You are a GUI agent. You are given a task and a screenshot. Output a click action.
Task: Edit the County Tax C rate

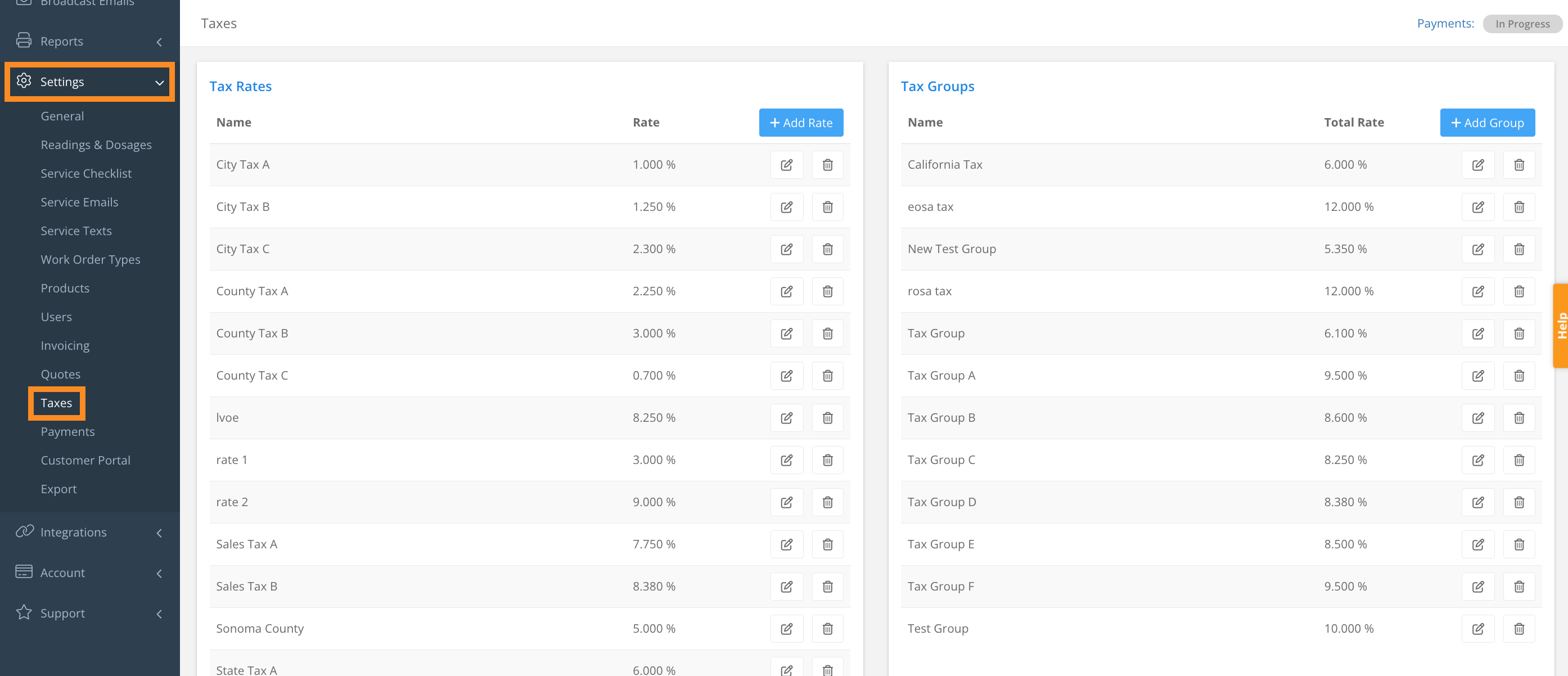[x=786, y=376]
